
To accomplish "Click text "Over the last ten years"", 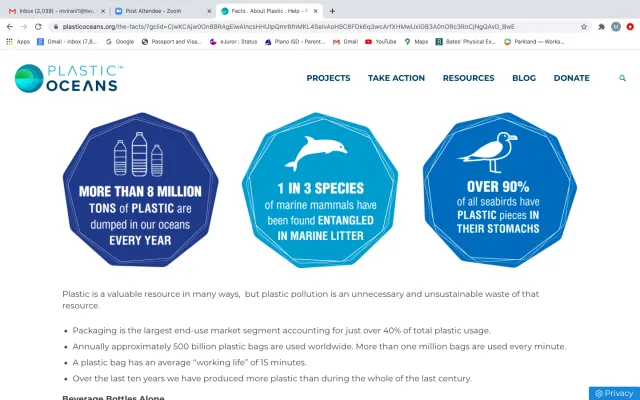I will coord(118,378).
